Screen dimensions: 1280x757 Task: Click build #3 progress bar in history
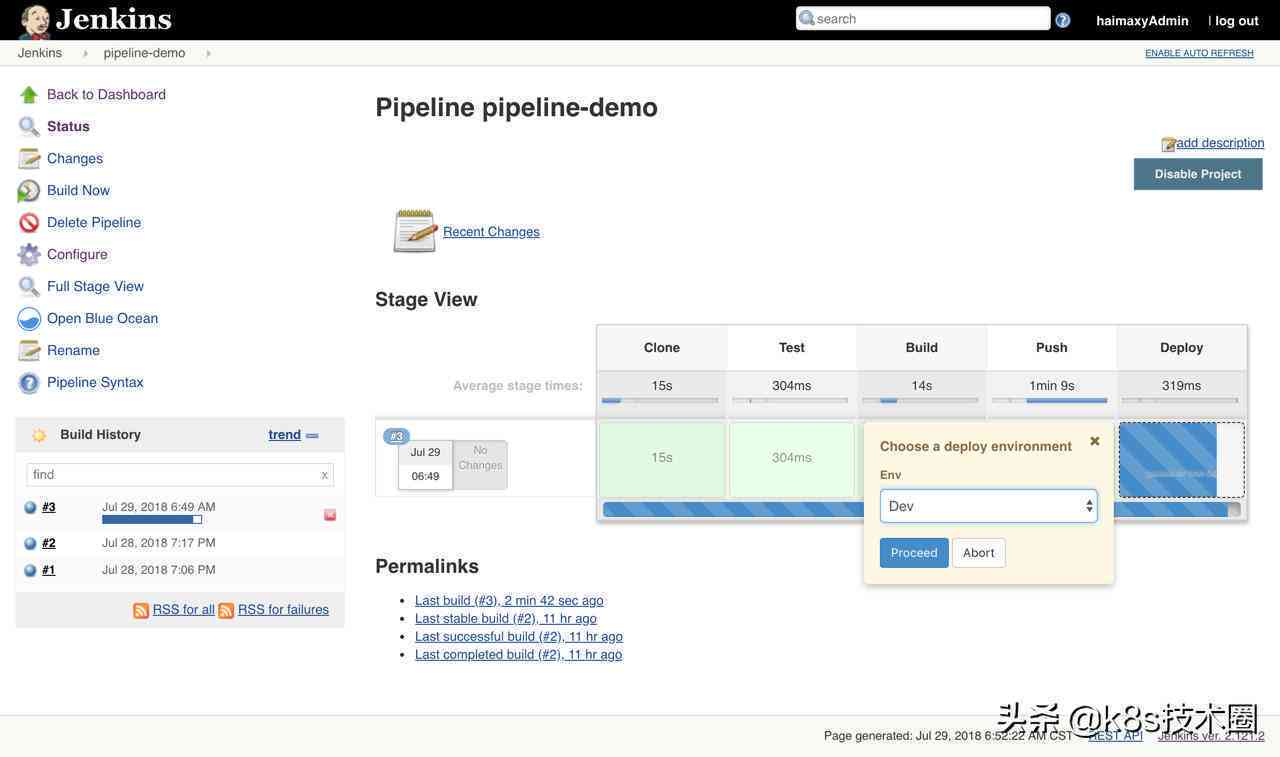152,520
